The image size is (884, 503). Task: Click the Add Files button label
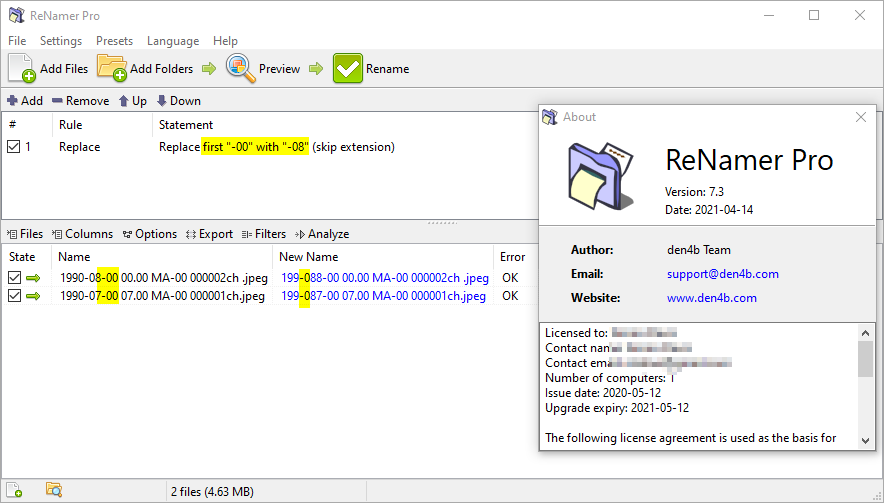pyautogui.click(x=64, y=69)
